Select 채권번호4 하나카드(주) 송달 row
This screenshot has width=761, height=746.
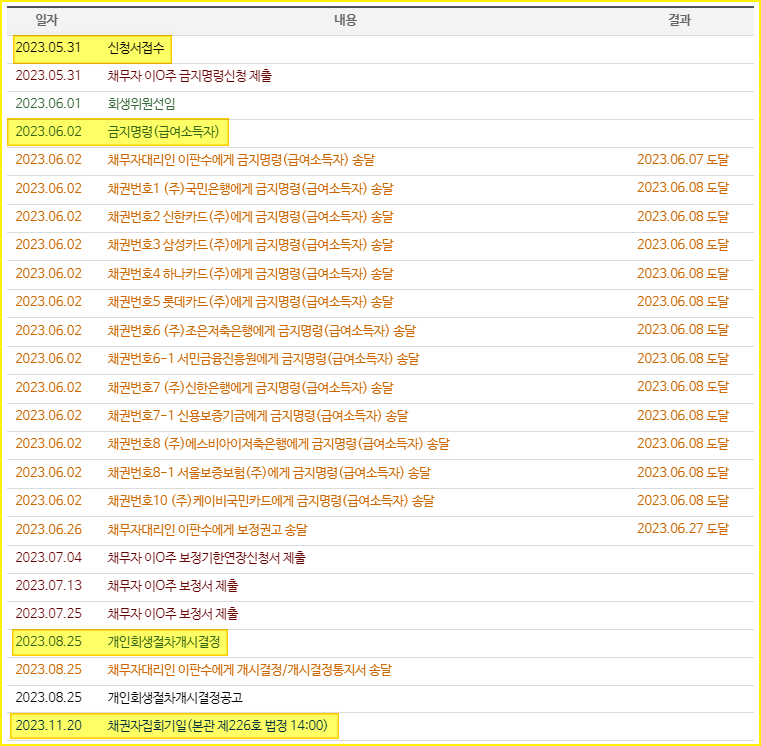click(380, 274)
